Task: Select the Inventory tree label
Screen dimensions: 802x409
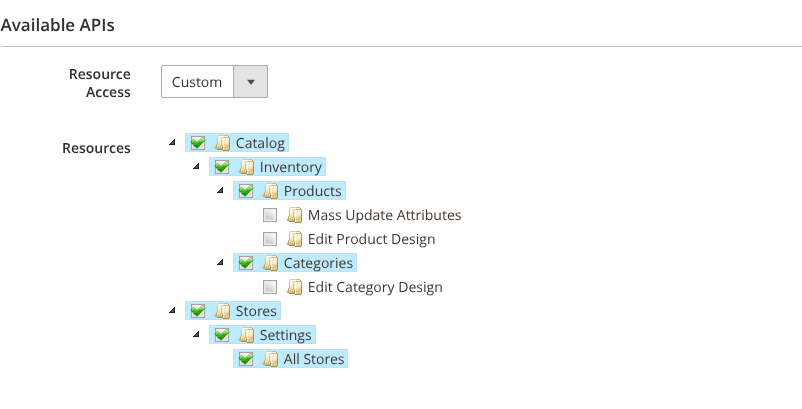Action: pos(291,167)
